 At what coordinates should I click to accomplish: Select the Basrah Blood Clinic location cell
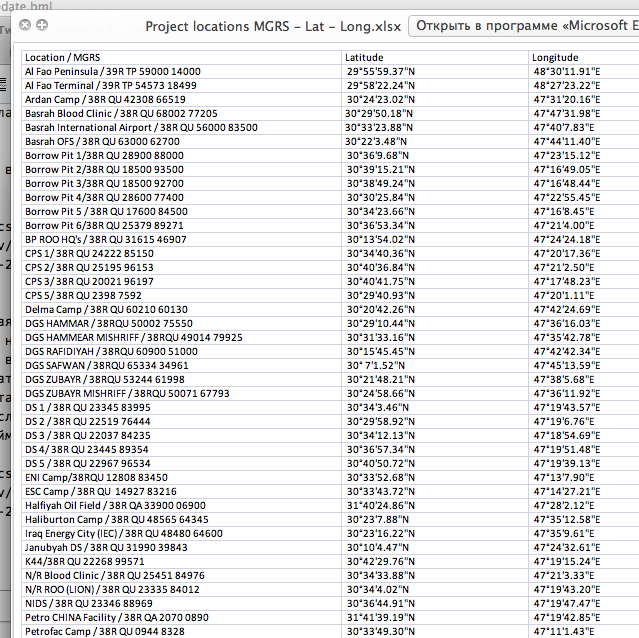(x=181, y=114)
